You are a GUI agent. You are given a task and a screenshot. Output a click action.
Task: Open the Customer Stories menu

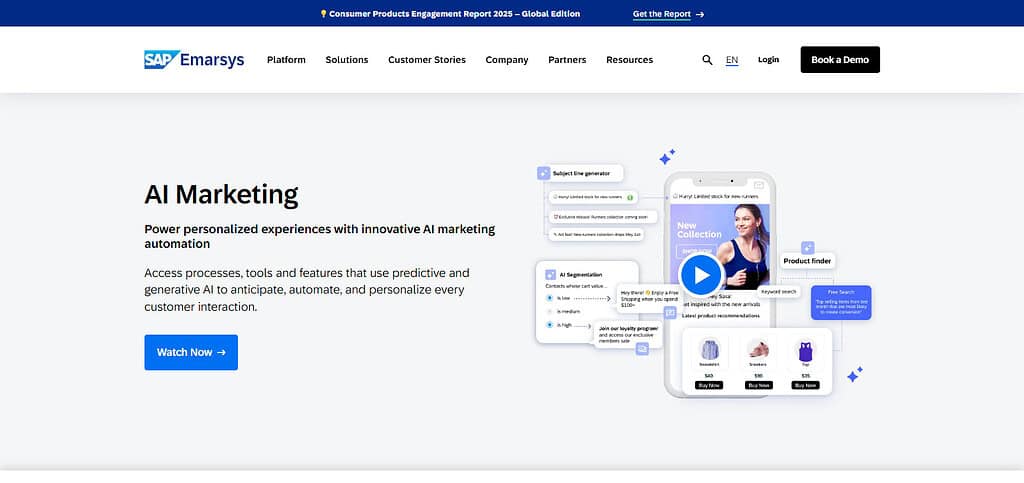click(x=426, y=59)
